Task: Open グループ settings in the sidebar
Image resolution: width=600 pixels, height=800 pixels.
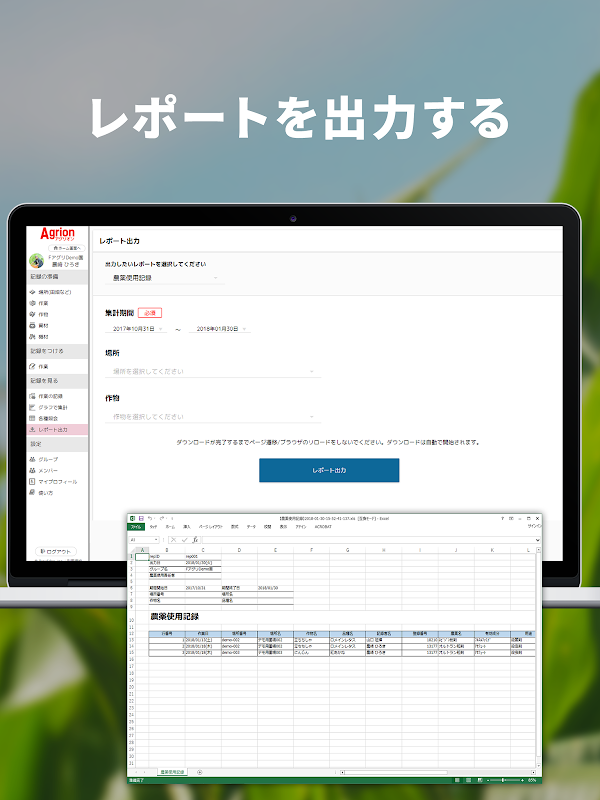Action: click(43, 459)
